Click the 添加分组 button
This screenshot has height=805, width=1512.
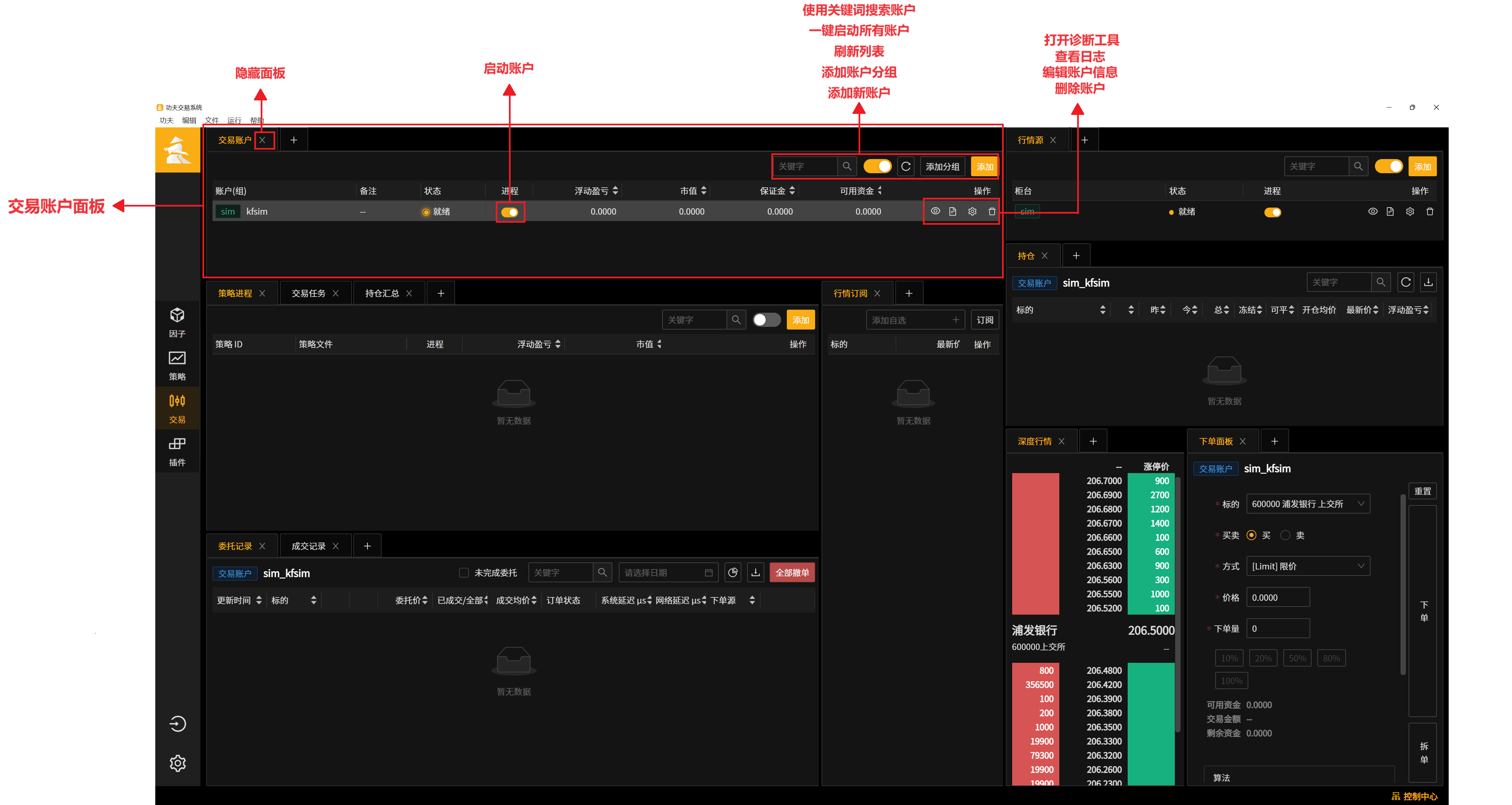click(x=942, y=167)
